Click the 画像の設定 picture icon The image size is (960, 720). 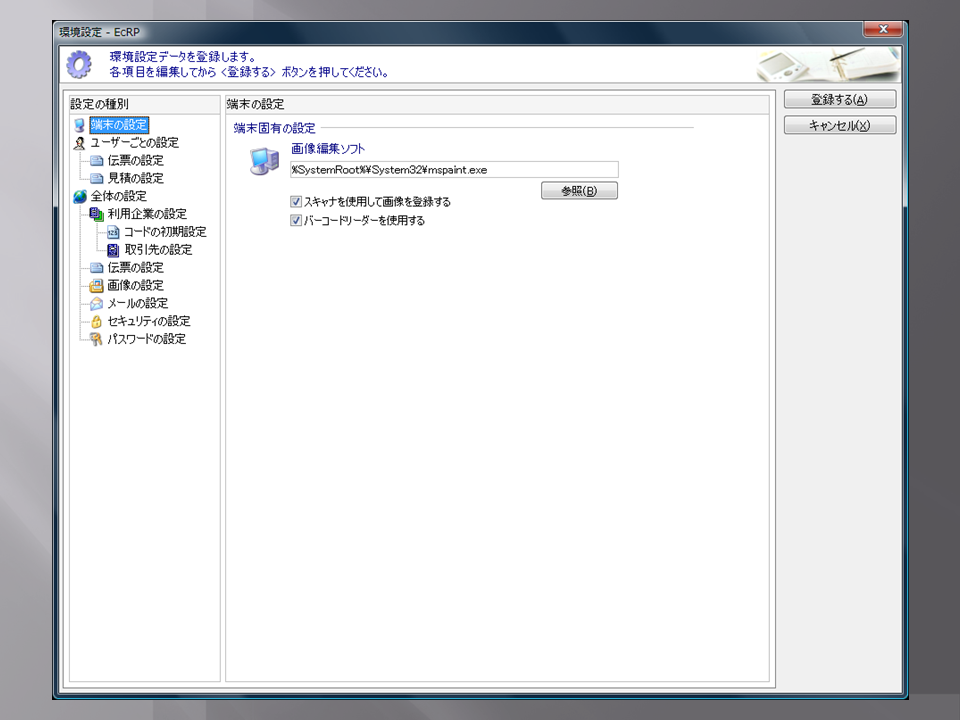[96, 286]
